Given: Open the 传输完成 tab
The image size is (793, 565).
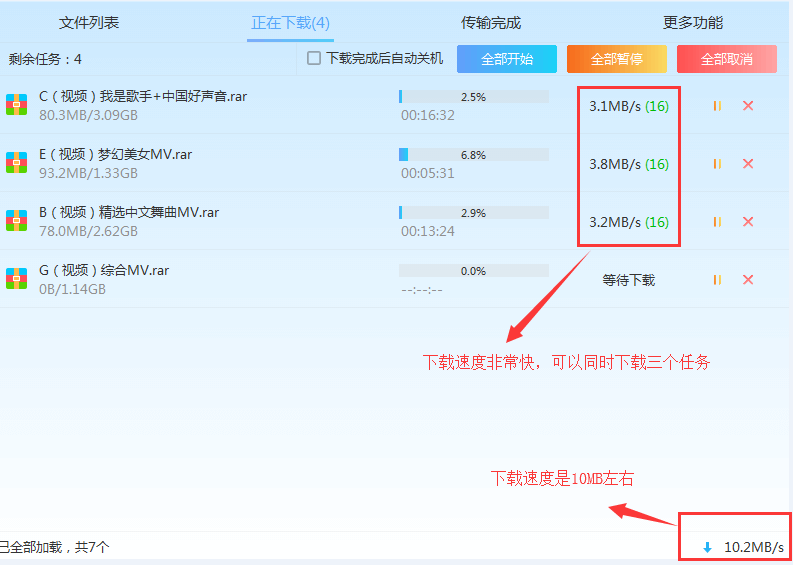Looking at the screenshot, I should pyautogui.click(x=491, y=23).
